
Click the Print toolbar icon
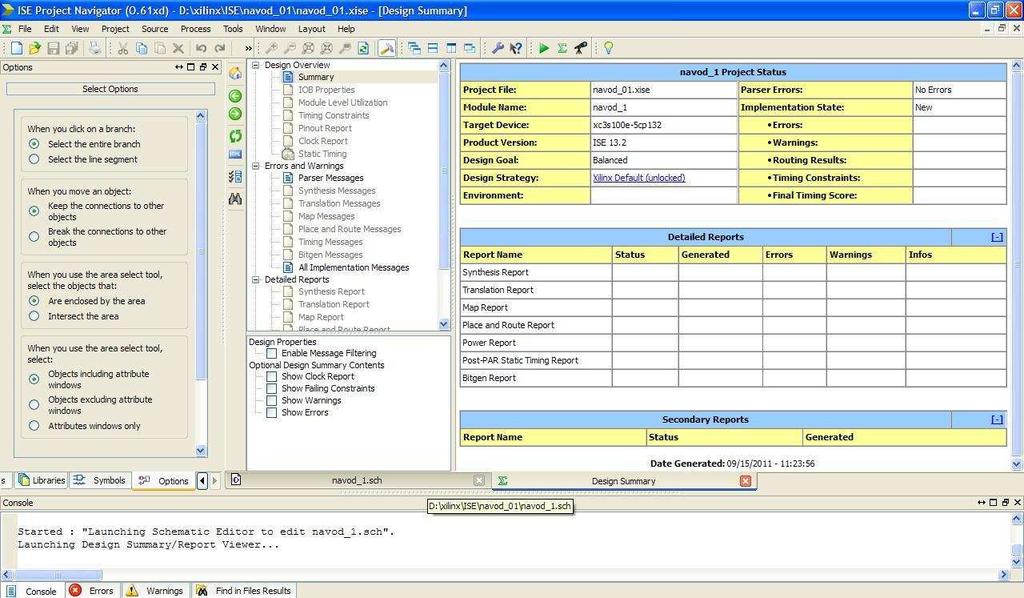click(x=95, y=48)
